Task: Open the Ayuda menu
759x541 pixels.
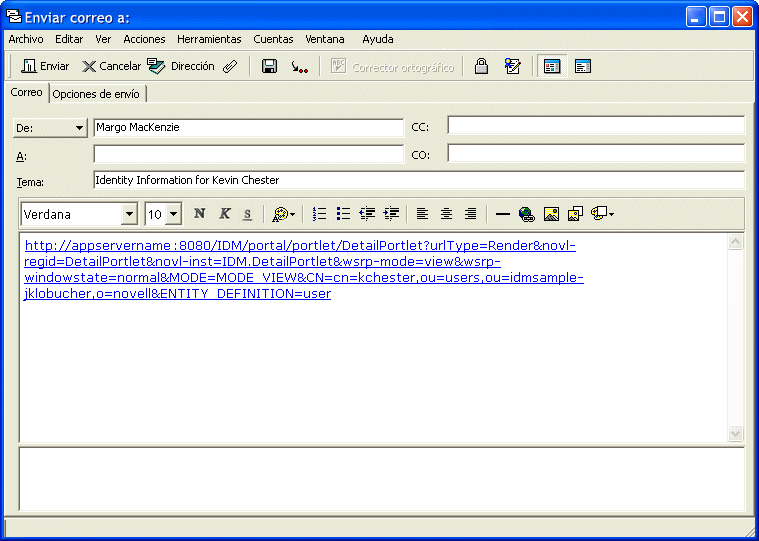Action: click(x=378, y=39)
